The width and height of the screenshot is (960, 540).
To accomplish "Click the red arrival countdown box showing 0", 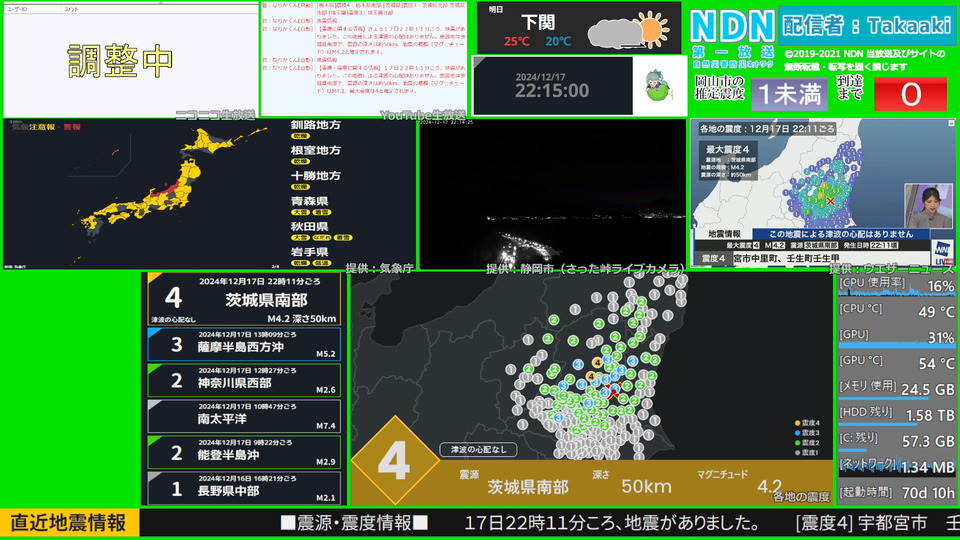I will [910, 94].
